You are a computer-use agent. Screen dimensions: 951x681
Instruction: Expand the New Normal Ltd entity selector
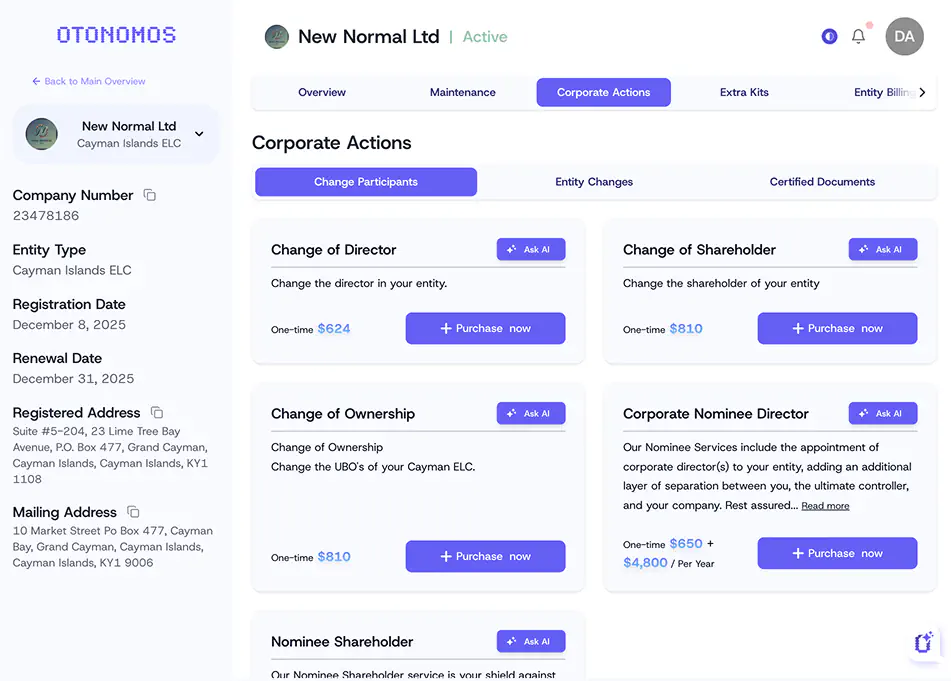coord(198,133)
